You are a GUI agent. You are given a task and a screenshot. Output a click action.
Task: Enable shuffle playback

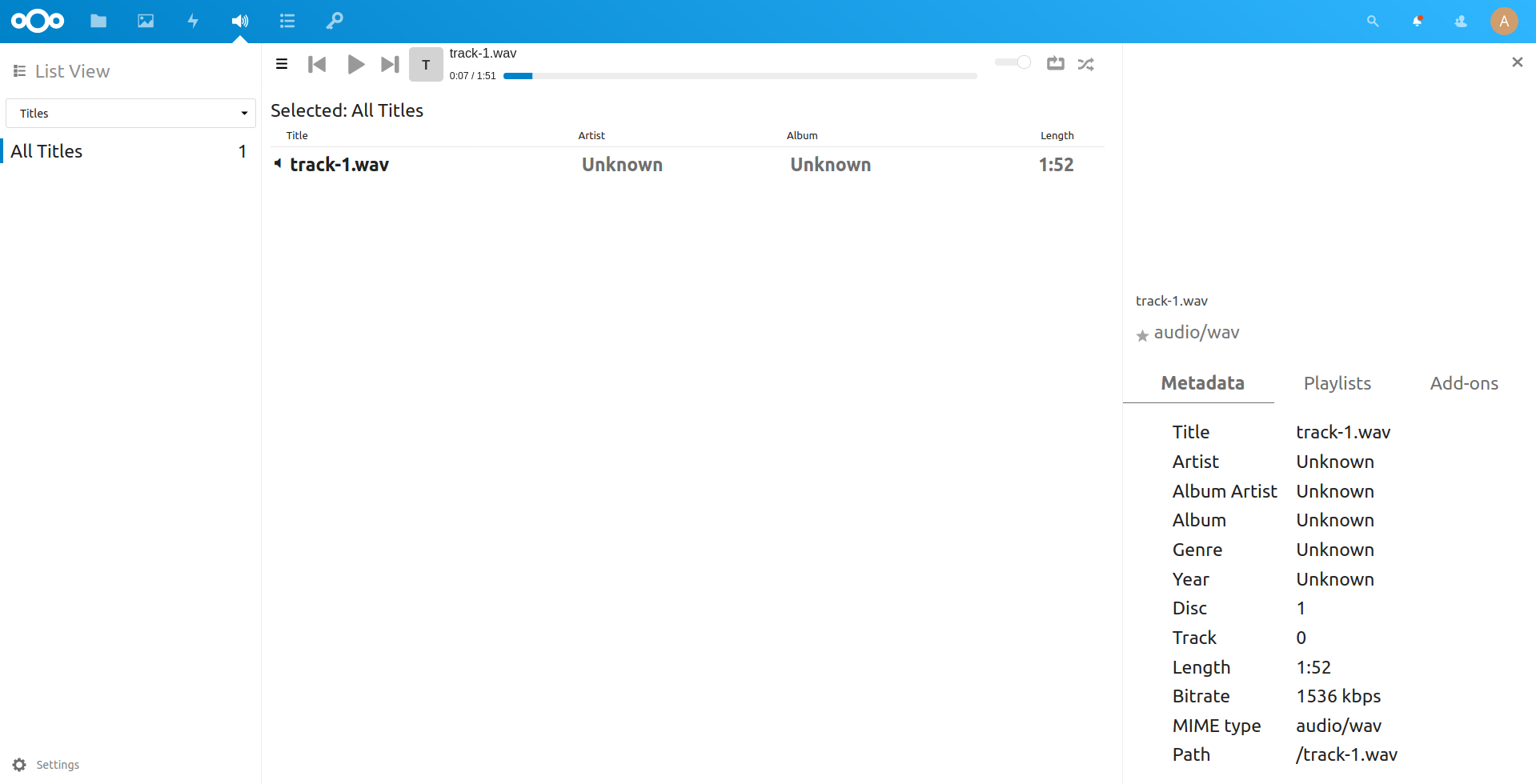click(x=1085, y=63)
